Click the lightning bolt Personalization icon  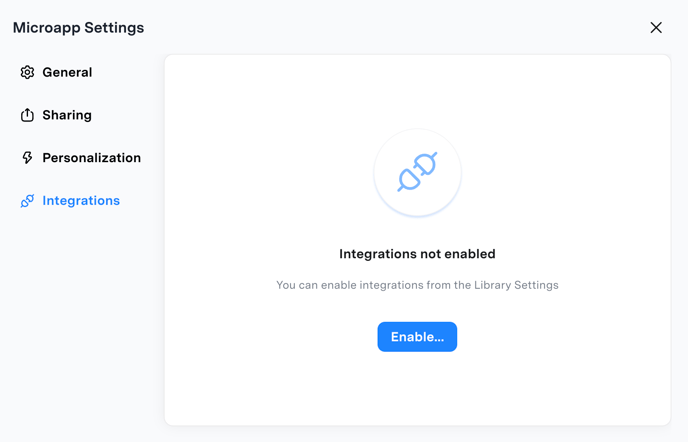tap(27, 158)
